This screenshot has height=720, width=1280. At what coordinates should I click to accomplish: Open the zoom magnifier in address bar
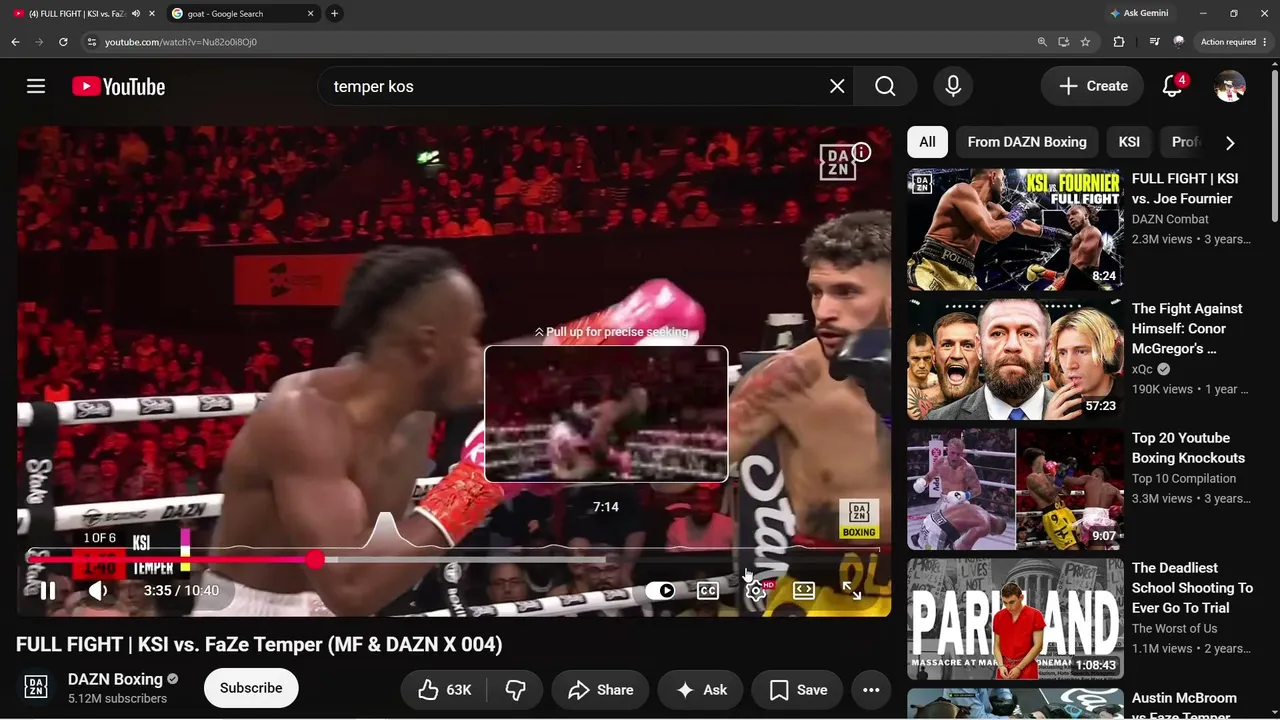coord(1042,42)
